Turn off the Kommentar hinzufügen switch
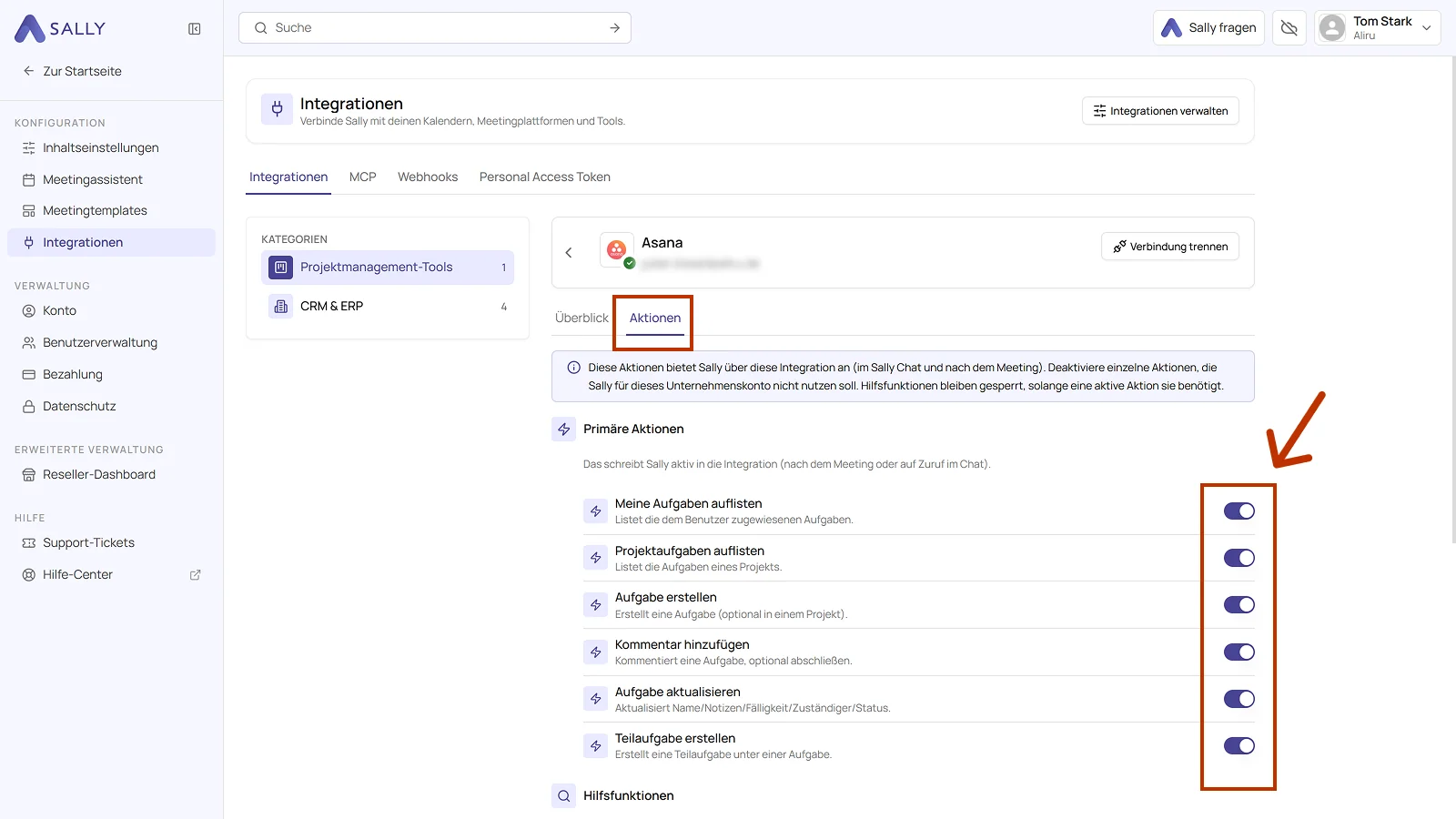 click(1239, 652)
